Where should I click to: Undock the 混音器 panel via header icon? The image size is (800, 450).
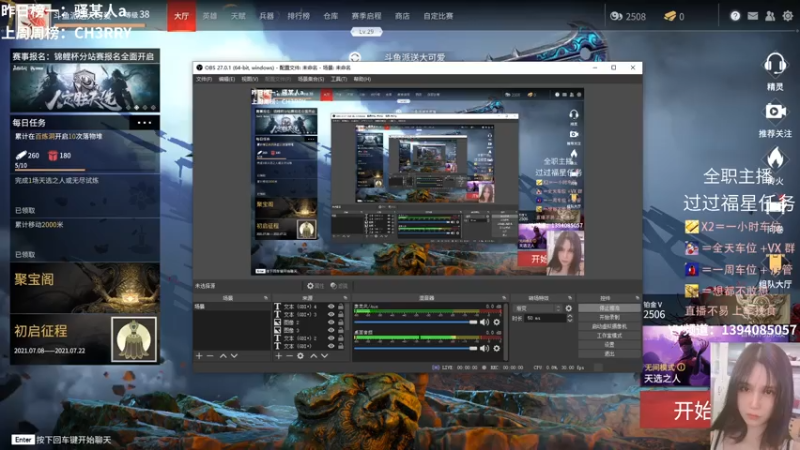504,297
